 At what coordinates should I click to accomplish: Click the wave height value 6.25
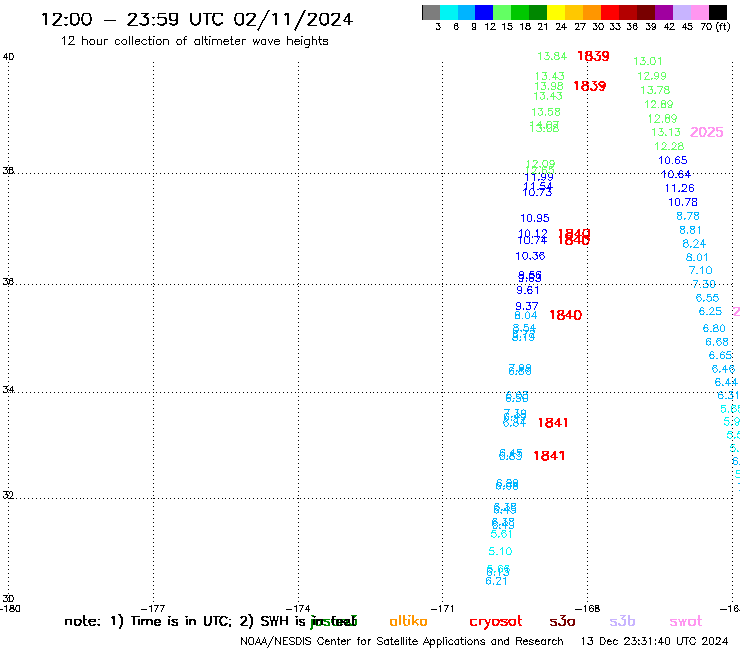[x=710, y=312]
